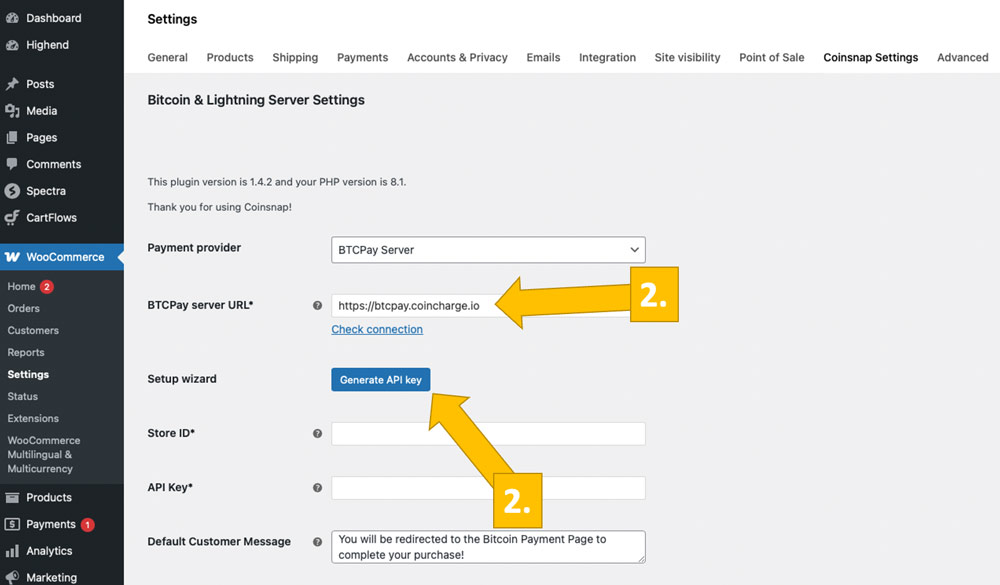The image size is (1000, 585).
Task: Open the Payment provider dropdown
Action: point(488,249)
